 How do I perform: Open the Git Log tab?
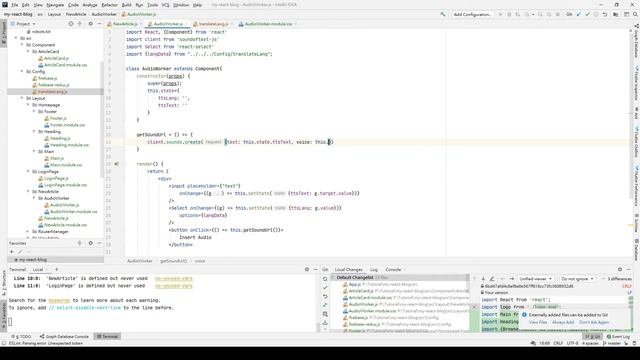click(x=374, y=269)
